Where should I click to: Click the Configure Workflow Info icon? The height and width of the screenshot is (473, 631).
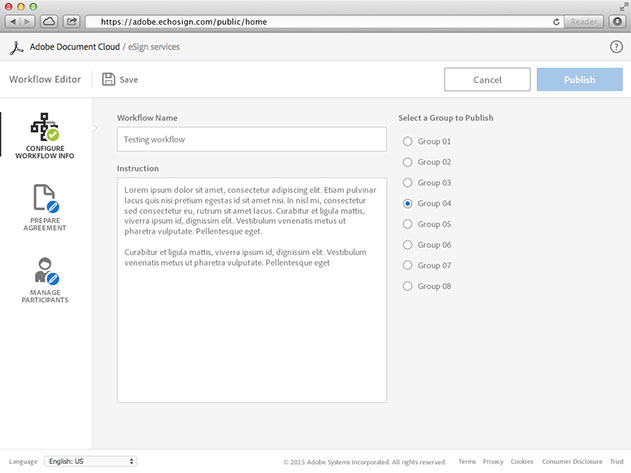coord(45,127)
